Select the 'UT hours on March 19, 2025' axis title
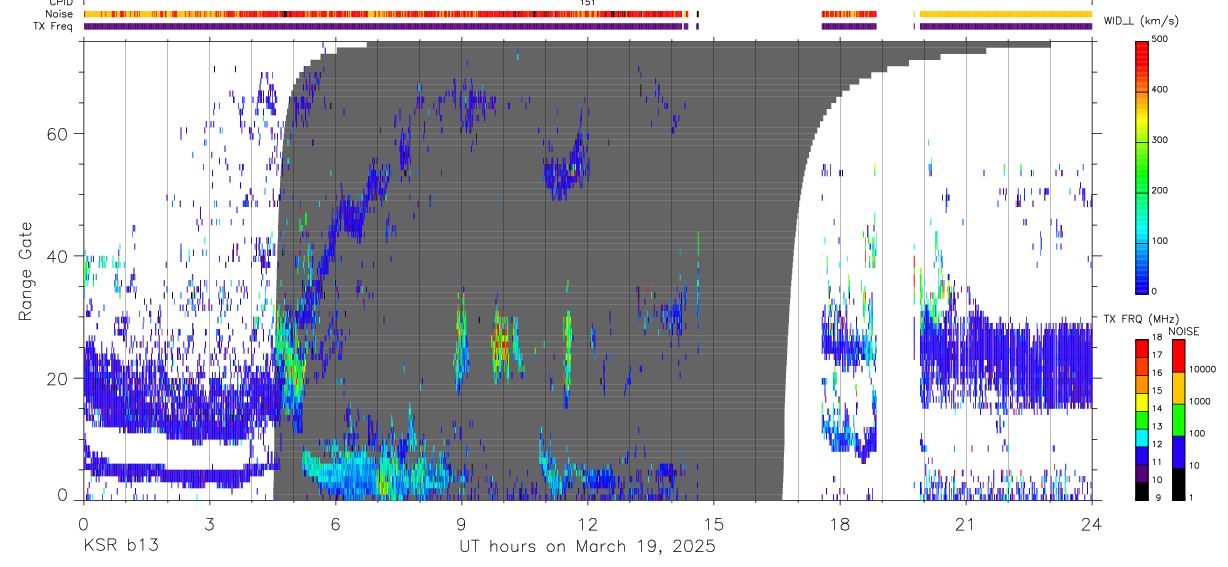Image resolution: width=1228 pixels, height=567 pixels. pyautogui.click(x=587, y=547)
